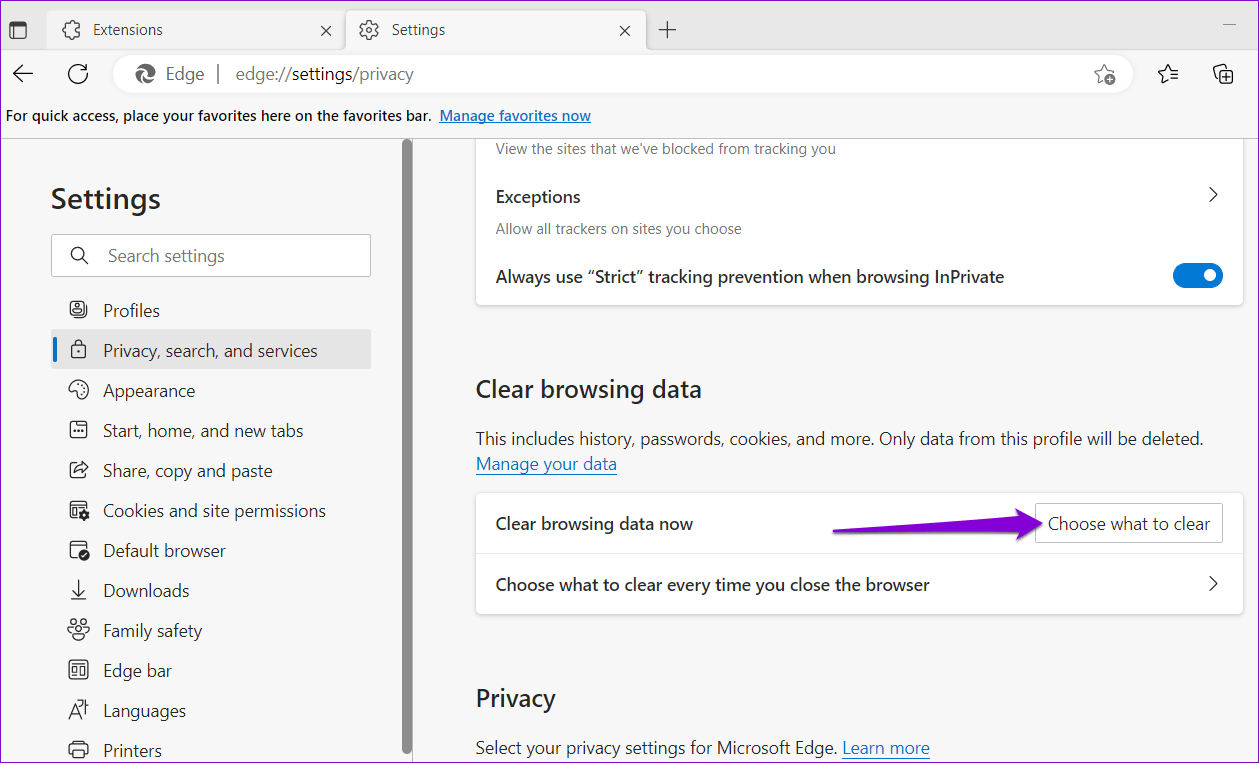Disable Strict tracking prevention for InPrivate browsing
1259x763 pixels.
tap(1197, 275)
